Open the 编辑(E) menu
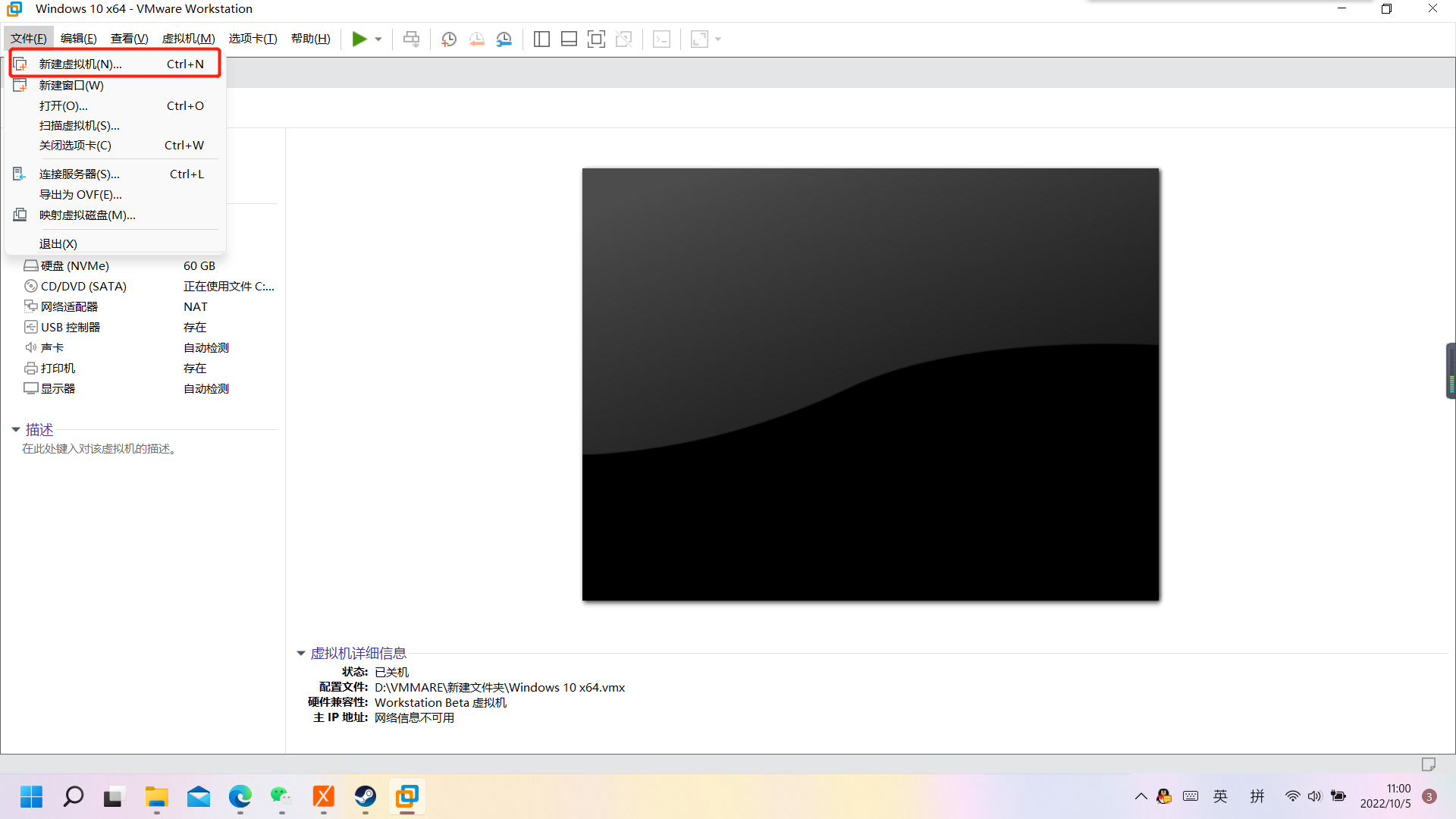Viewport: 1456px width, 819px height. (79, 39)
